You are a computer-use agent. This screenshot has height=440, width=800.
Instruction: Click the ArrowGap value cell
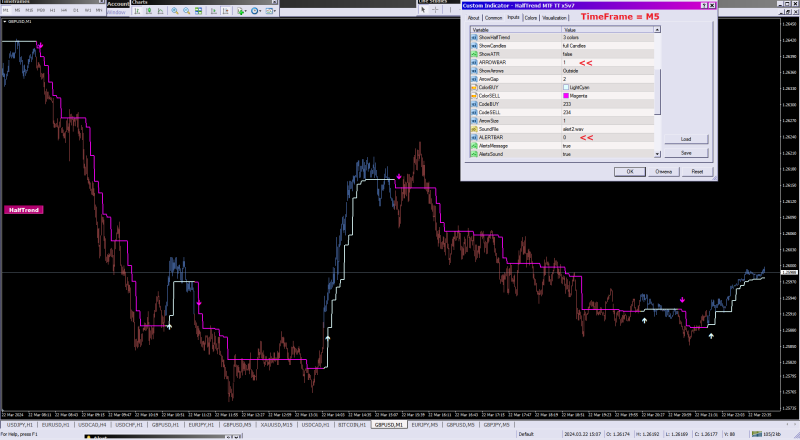click(607, 79)
